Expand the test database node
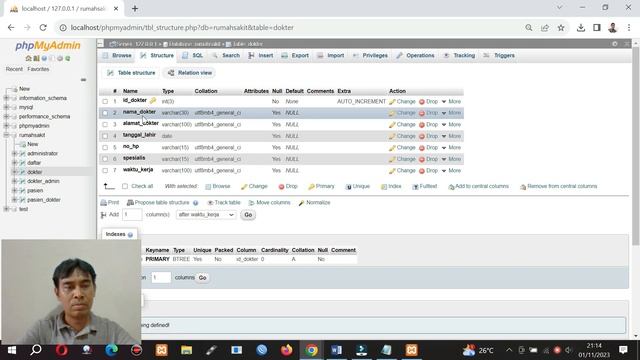Image resolution: width=640 pixels, height=360 pixels. coord(6,209)
